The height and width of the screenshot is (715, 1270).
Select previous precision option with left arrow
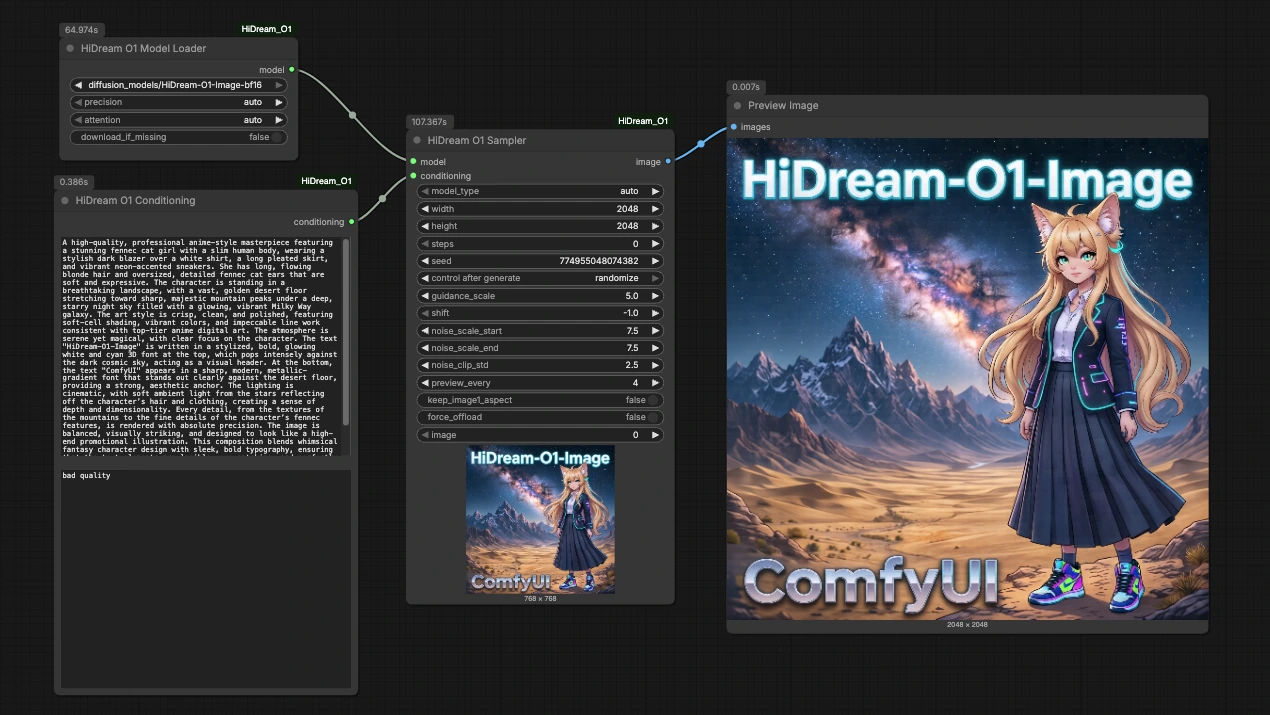coord(78,102)
